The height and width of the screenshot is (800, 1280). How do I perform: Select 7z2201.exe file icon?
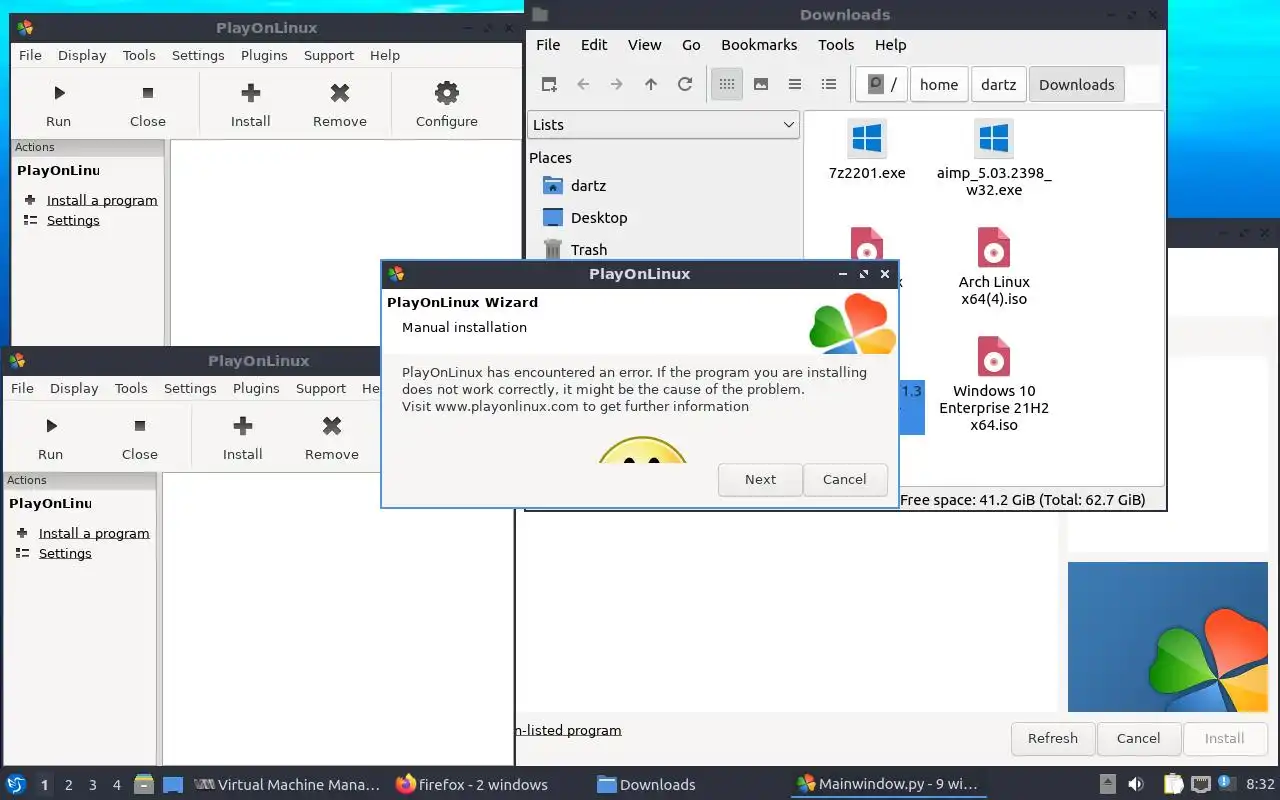tap(867, 139)
